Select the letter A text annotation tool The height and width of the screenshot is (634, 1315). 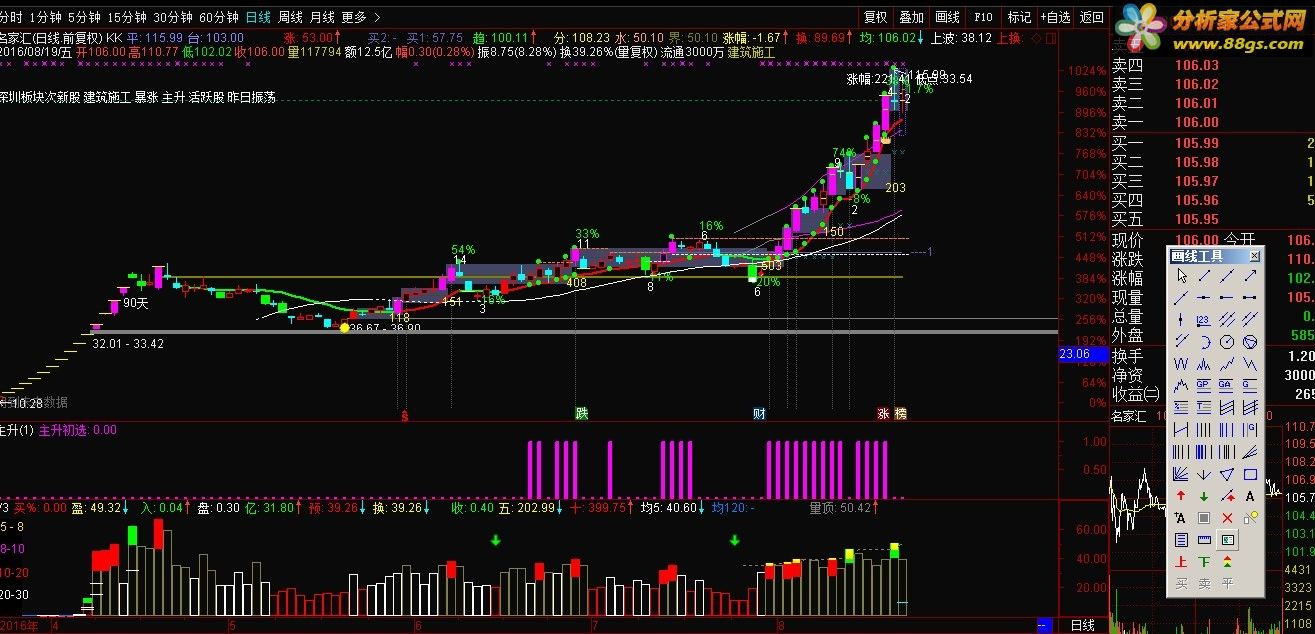pos(1250,496)
